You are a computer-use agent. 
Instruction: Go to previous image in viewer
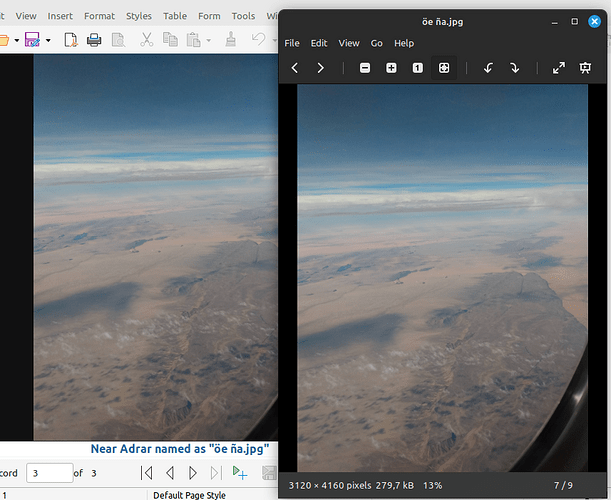(x=295, y=68)
